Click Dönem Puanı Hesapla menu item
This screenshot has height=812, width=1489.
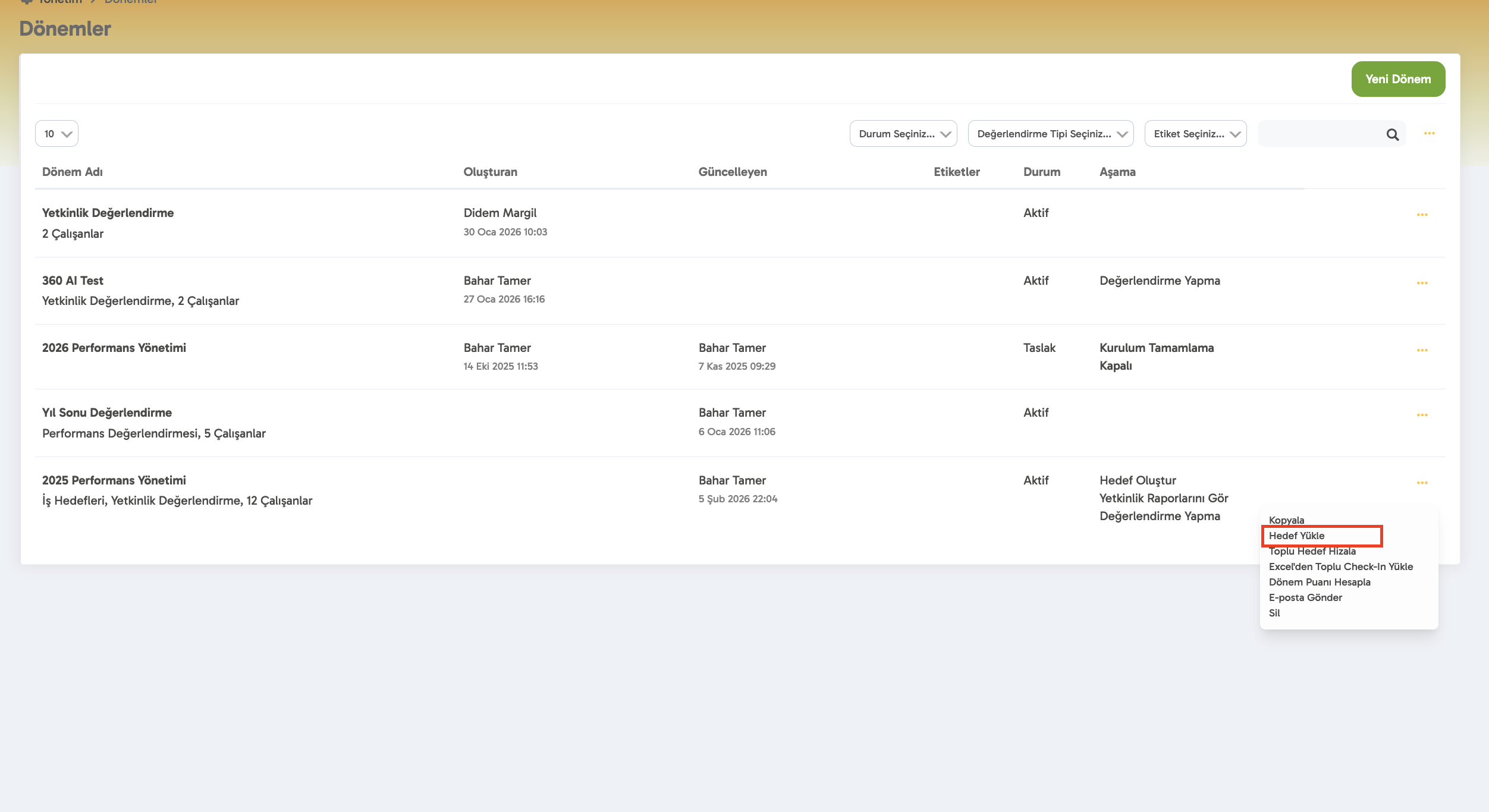pos(1319,582)
